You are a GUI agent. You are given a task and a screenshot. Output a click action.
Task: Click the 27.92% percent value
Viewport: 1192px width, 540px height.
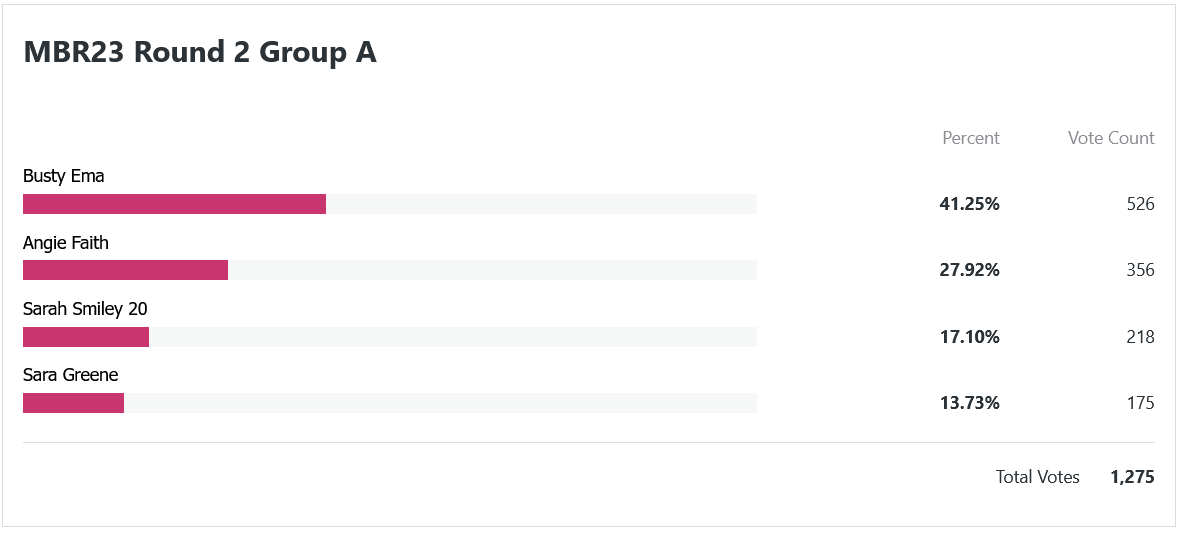click(x=969, y=270)
